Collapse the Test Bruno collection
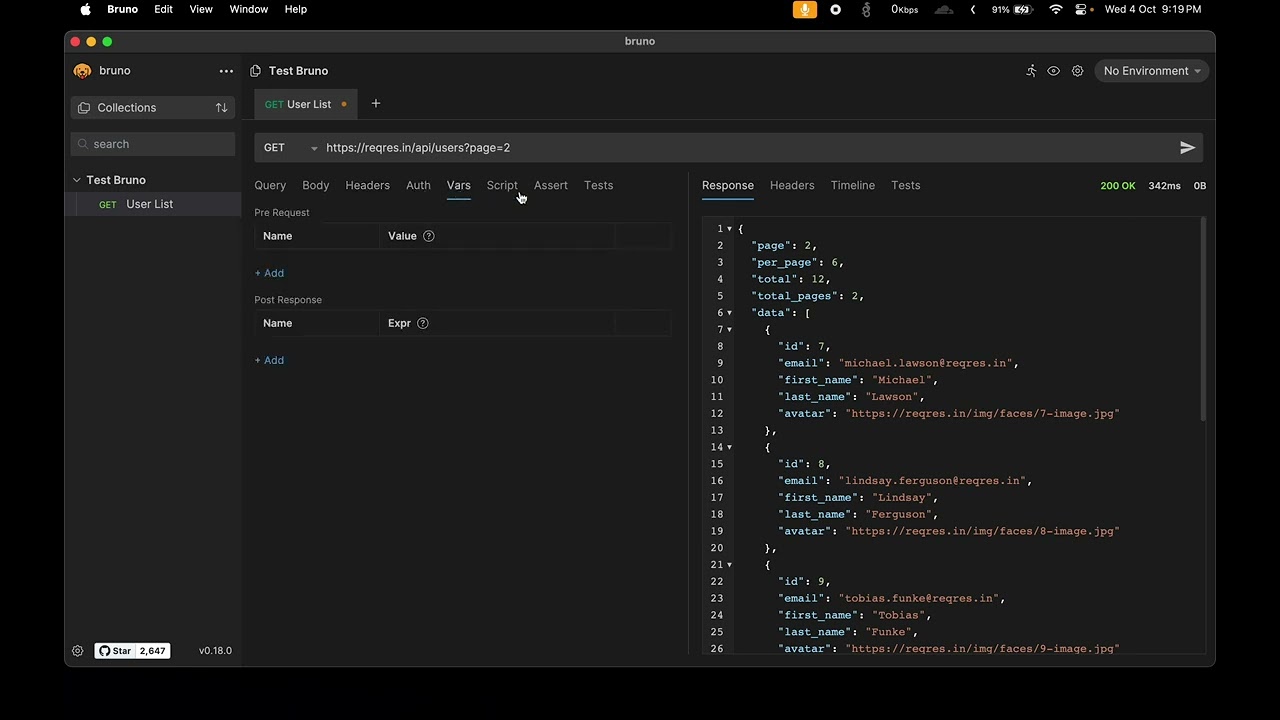The image size is (1280, 720). [77, 180]
